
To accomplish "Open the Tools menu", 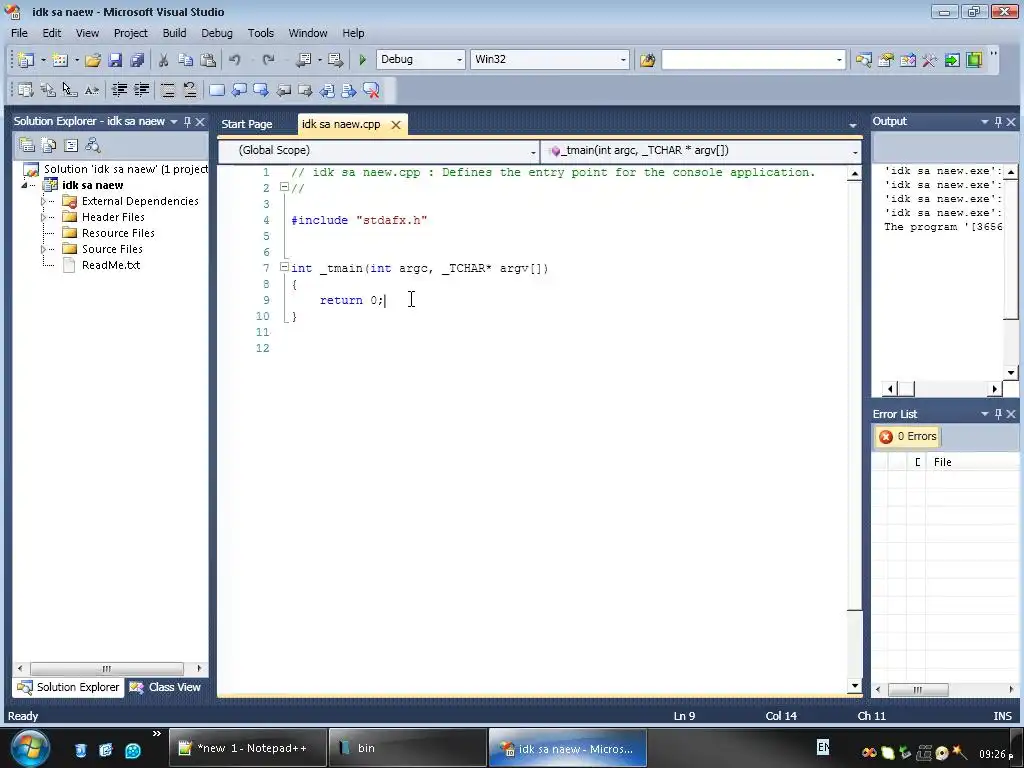I will (261, 33).
